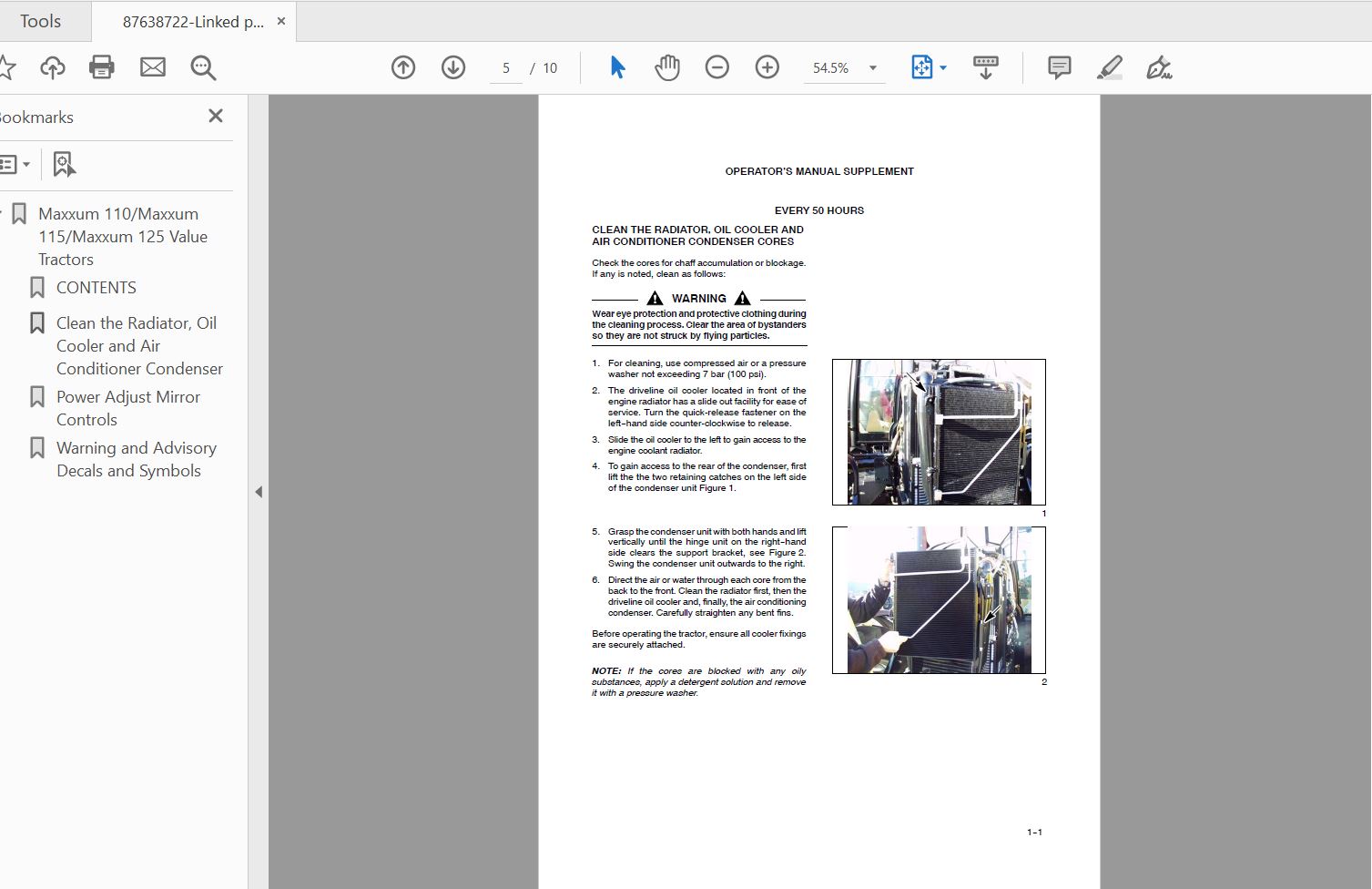Click the WARNING label text

click(x=699, y=299)
